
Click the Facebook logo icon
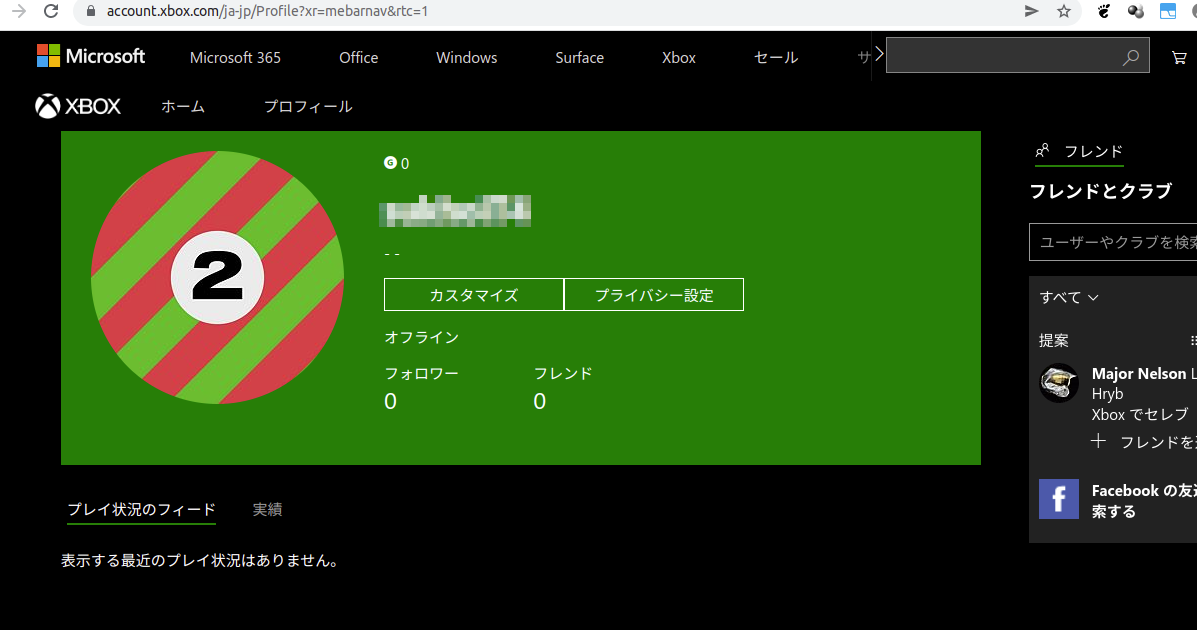click(x=1059, y=499)
